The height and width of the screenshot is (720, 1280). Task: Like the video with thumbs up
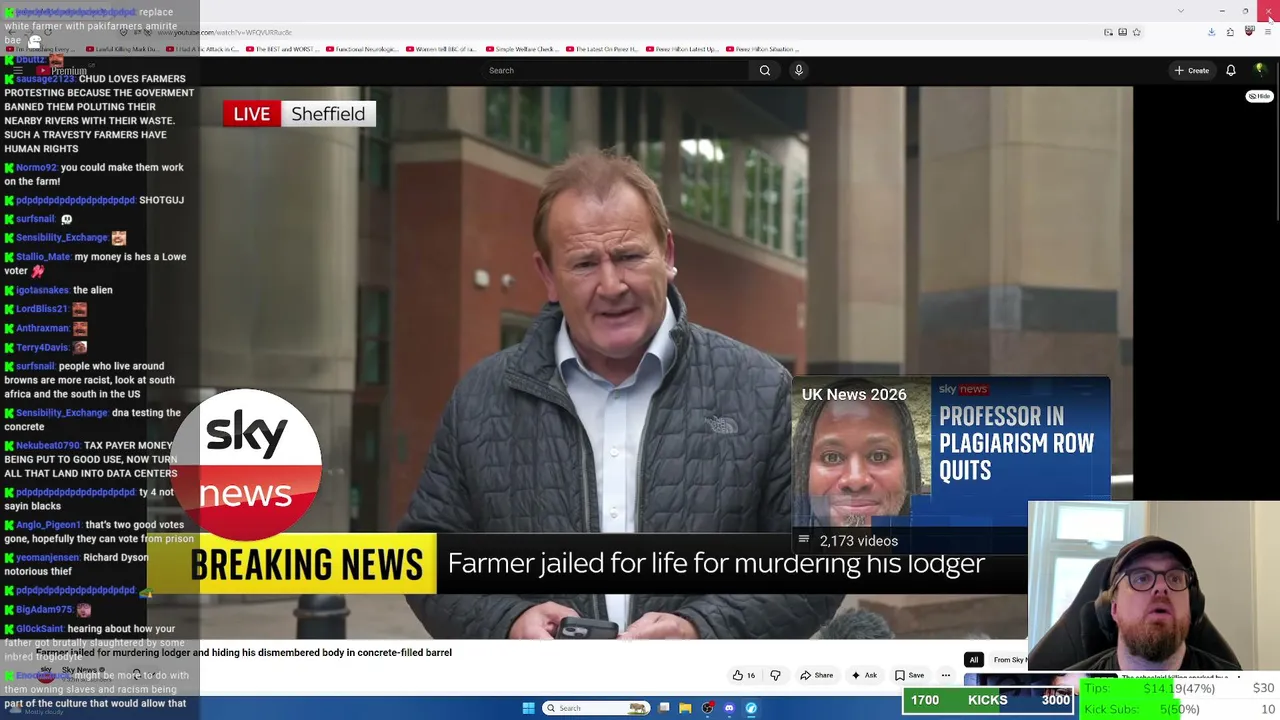(744, 675)
